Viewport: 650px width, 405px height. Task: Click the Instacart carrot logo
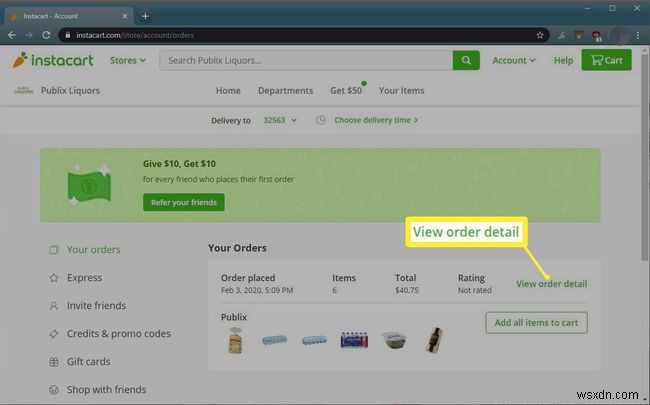[53, 60]
